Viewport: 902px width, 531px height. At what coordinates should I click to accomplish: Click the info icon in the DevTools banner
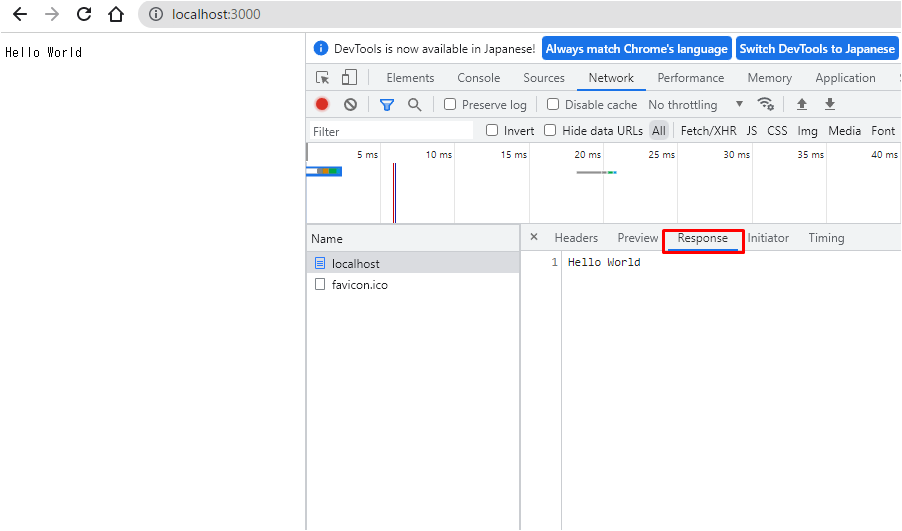pos(321,49)
